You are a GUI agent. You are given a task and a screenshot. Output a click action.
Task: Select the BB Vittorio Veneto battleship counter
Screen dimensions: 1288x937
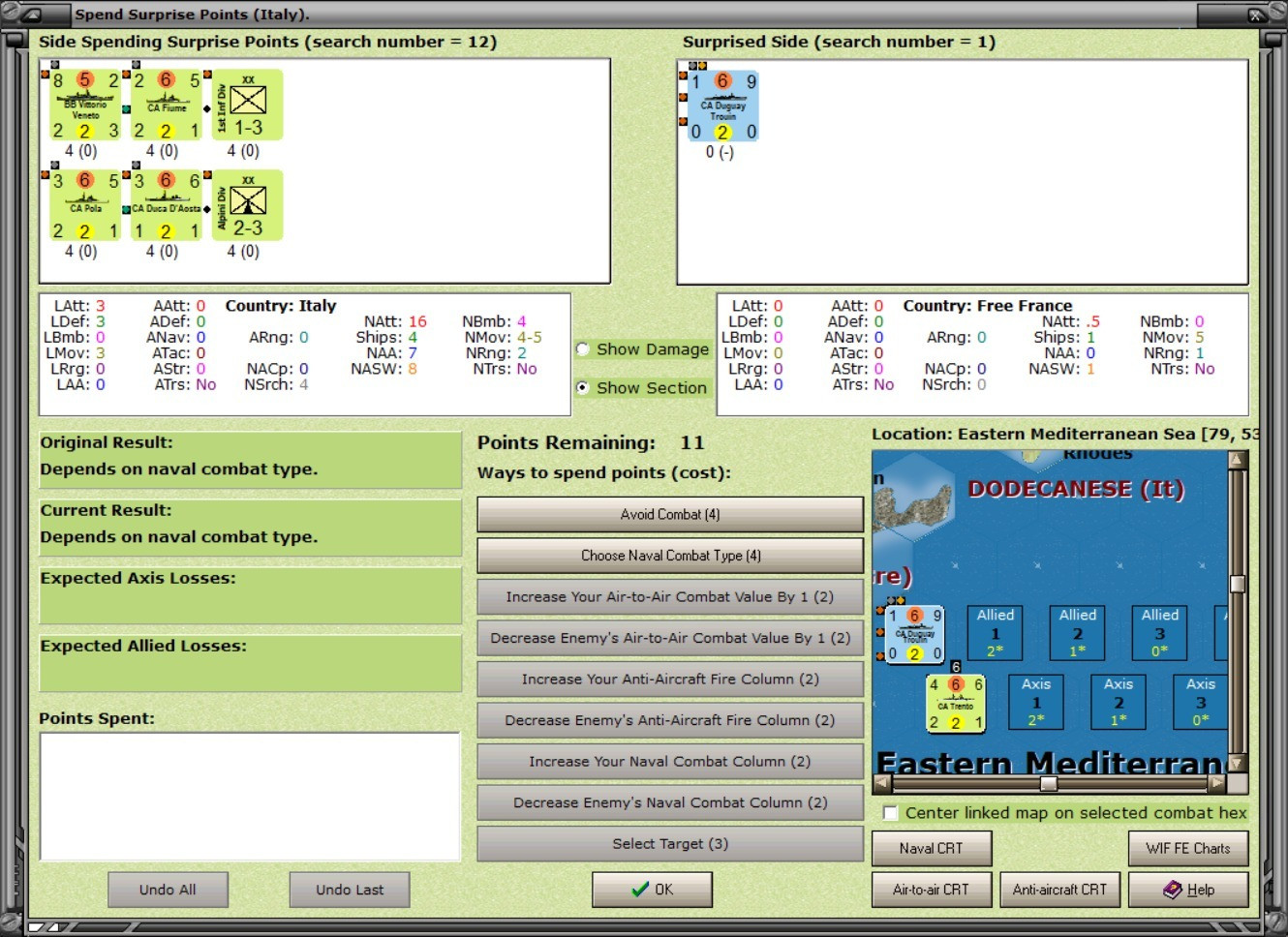(x=85, y=105)
